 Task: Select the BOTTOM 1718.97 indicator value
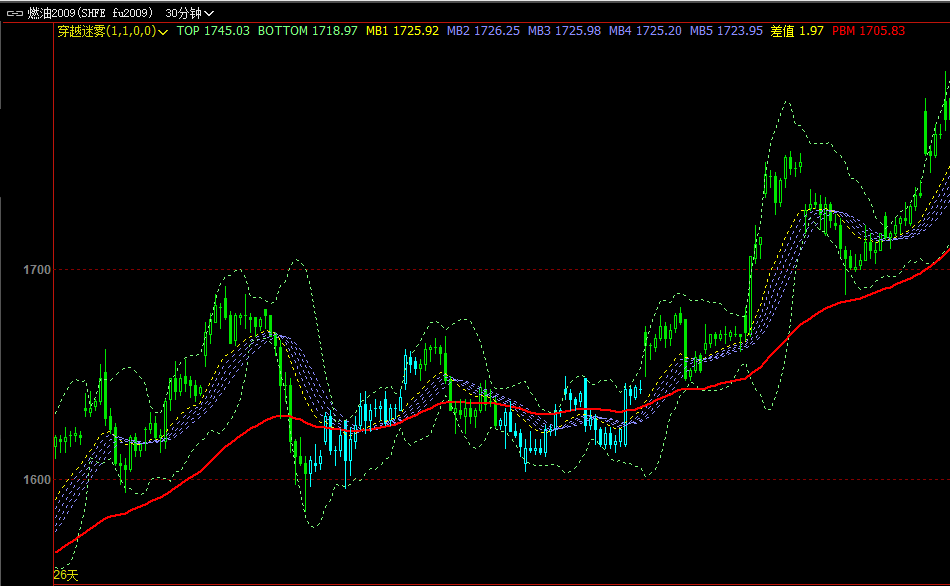click(307, 31)
